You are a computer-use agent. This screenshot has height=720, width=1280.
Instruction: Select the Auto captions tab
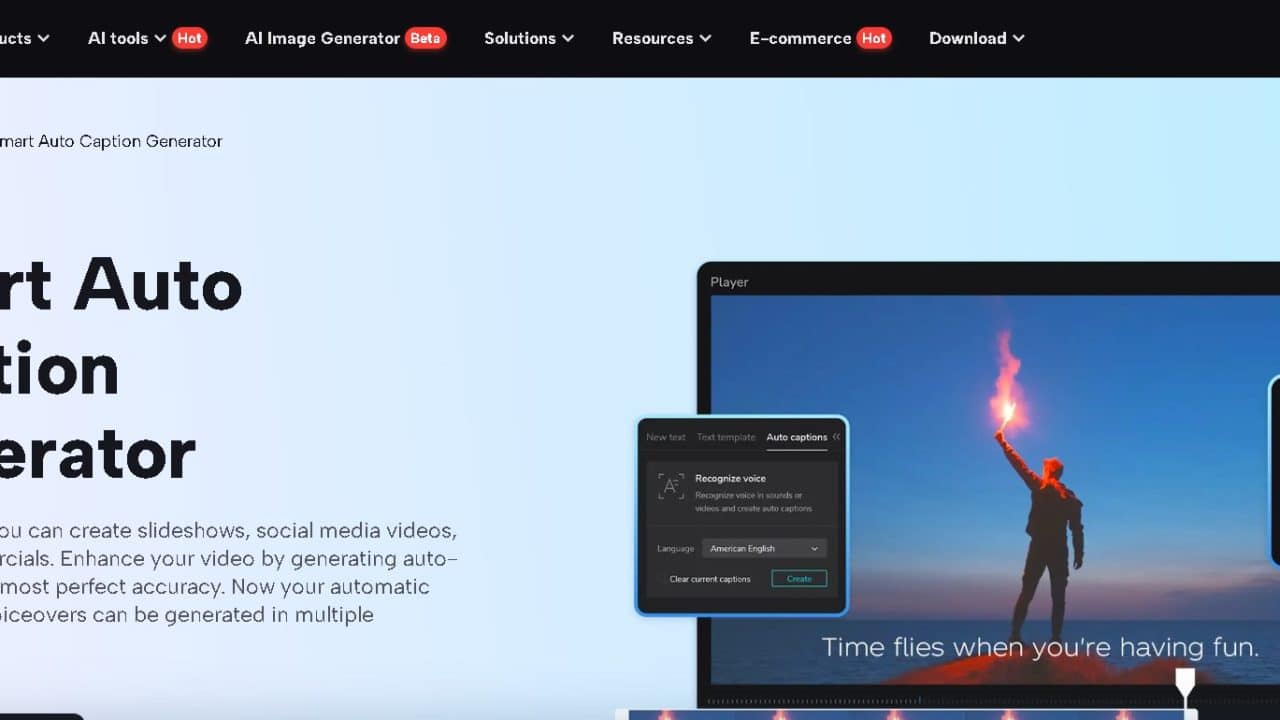pos(796,437)
